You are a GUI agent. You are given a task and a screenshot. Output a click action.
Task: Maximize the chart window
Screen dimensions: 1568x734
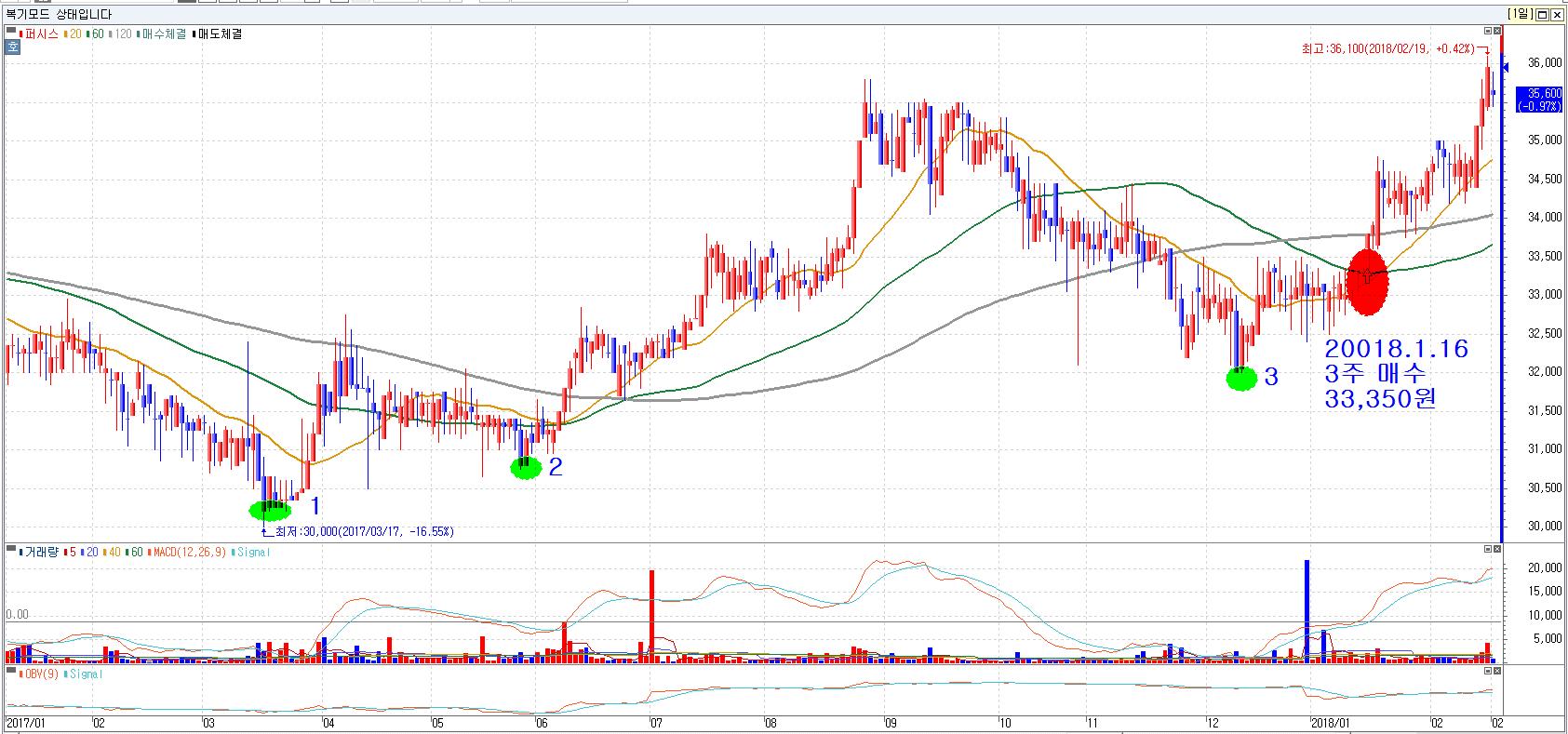1542,14
